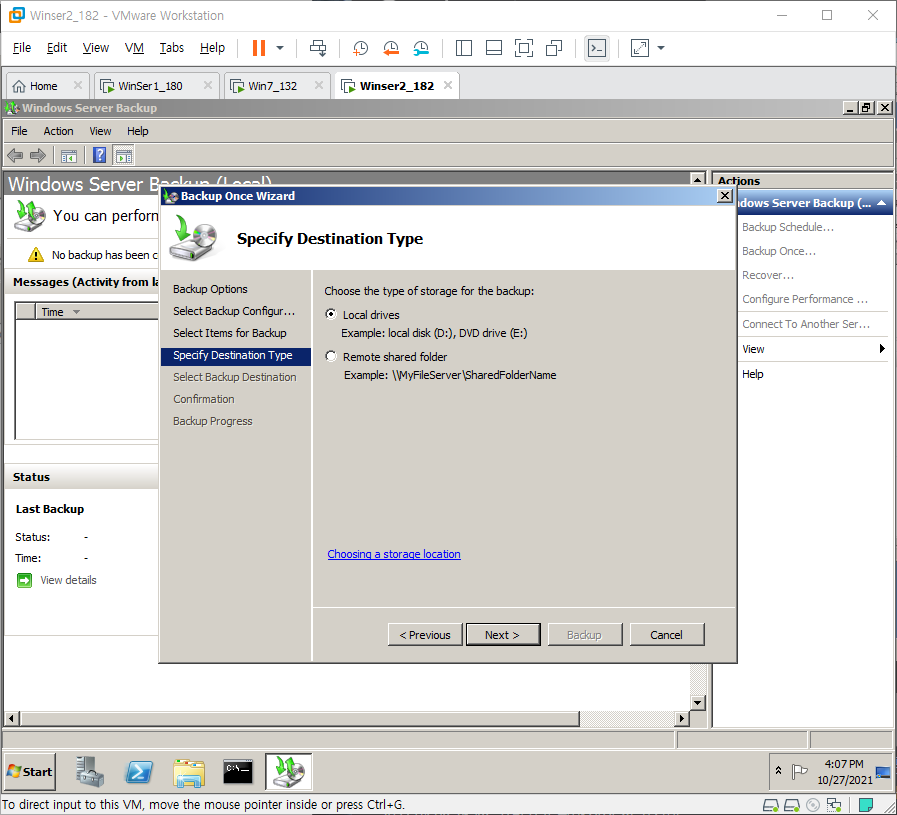
Task: Take a snapshot of this virtual machine
Action: click(360, 48)
